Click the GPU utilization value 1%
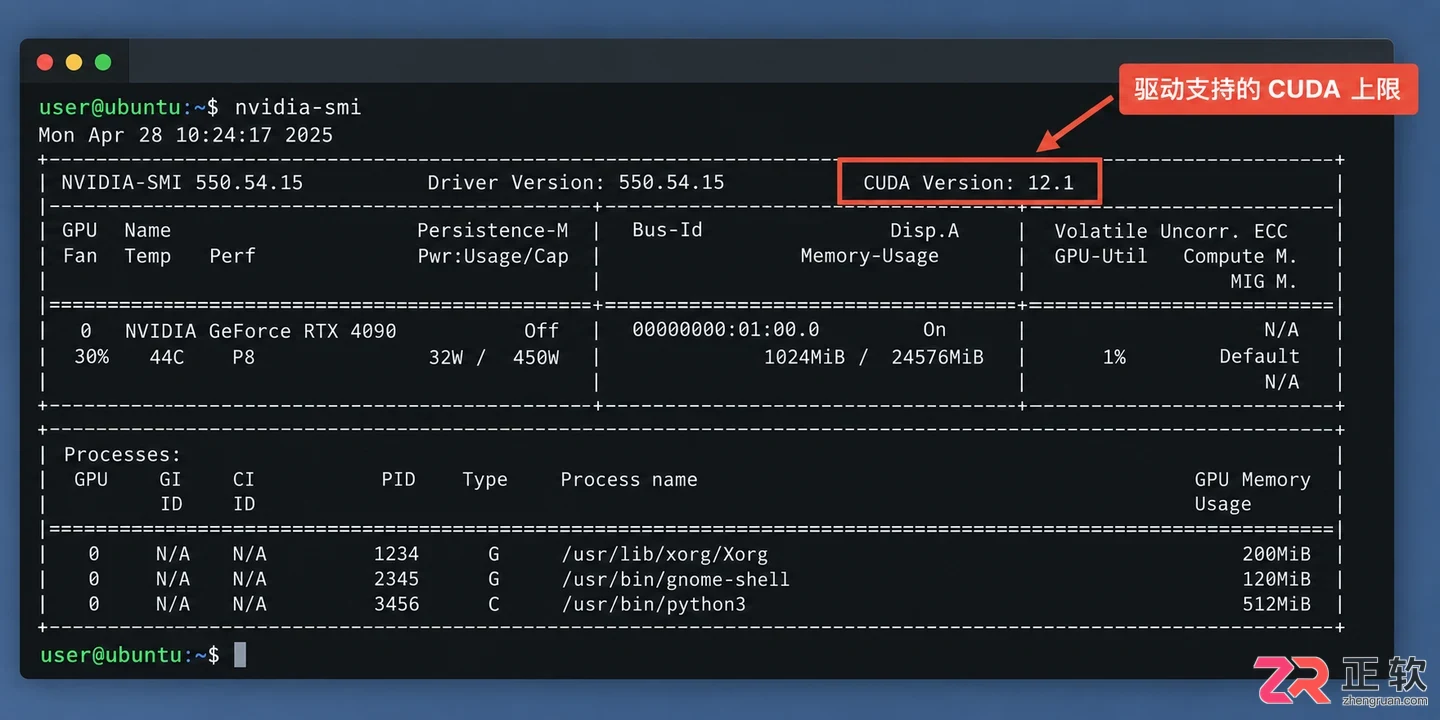This screenshot has width=1440, height=720. pos(1114,357)
